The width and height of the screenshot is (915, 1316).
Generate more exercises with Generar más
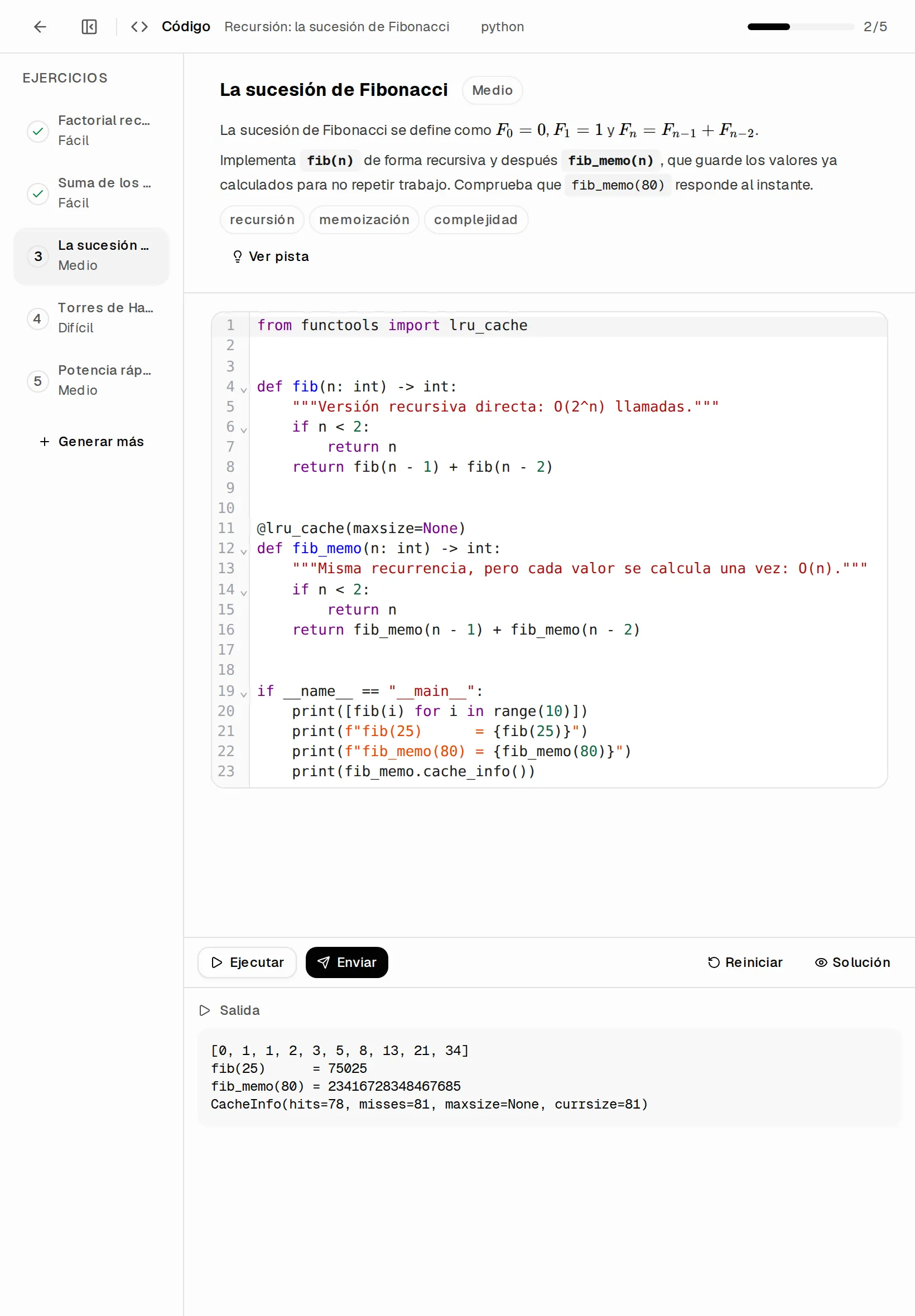[91, 441]
